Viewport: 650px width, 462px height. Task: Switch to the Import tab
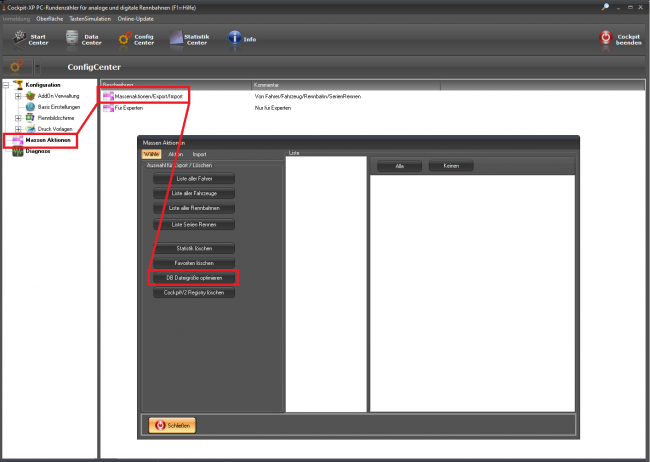tap(200, 154)
